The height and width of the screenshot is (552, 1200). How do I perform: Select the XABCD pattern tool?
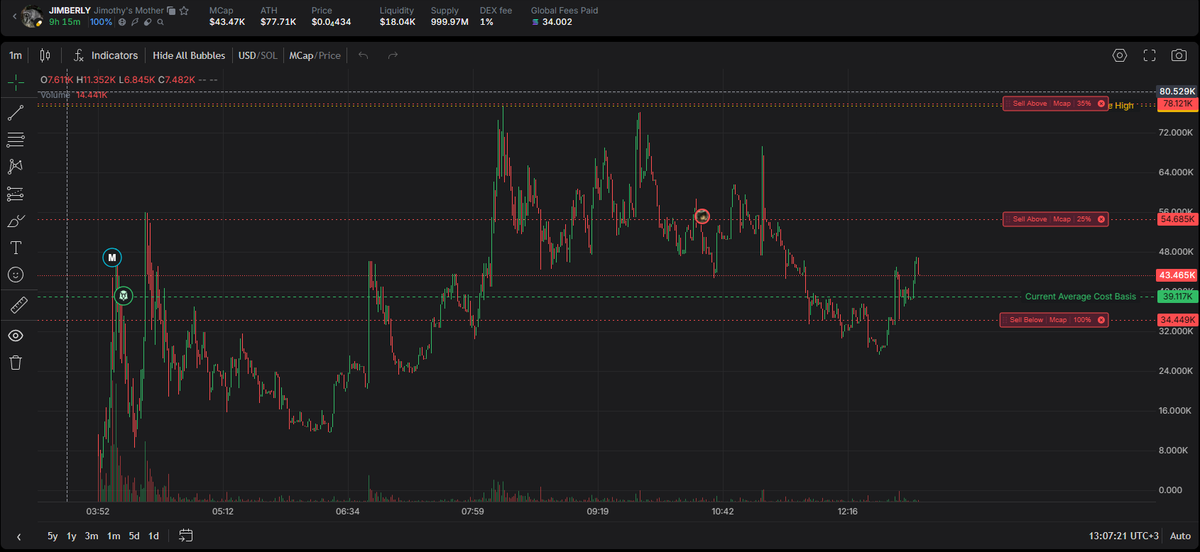tap(16, 166)
